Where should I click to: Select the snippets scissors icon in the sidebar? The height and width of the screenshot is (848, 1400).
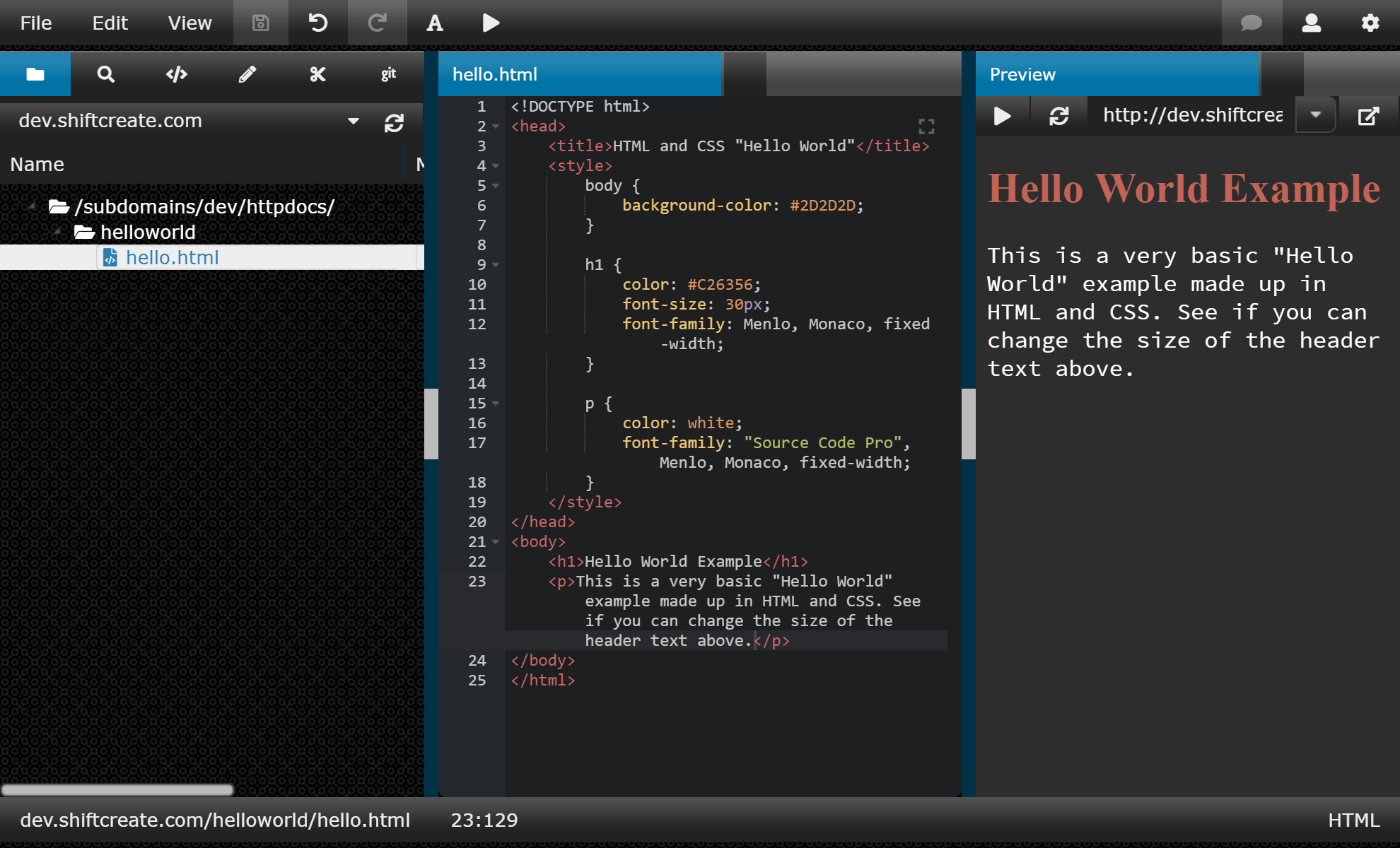[317, 73]
